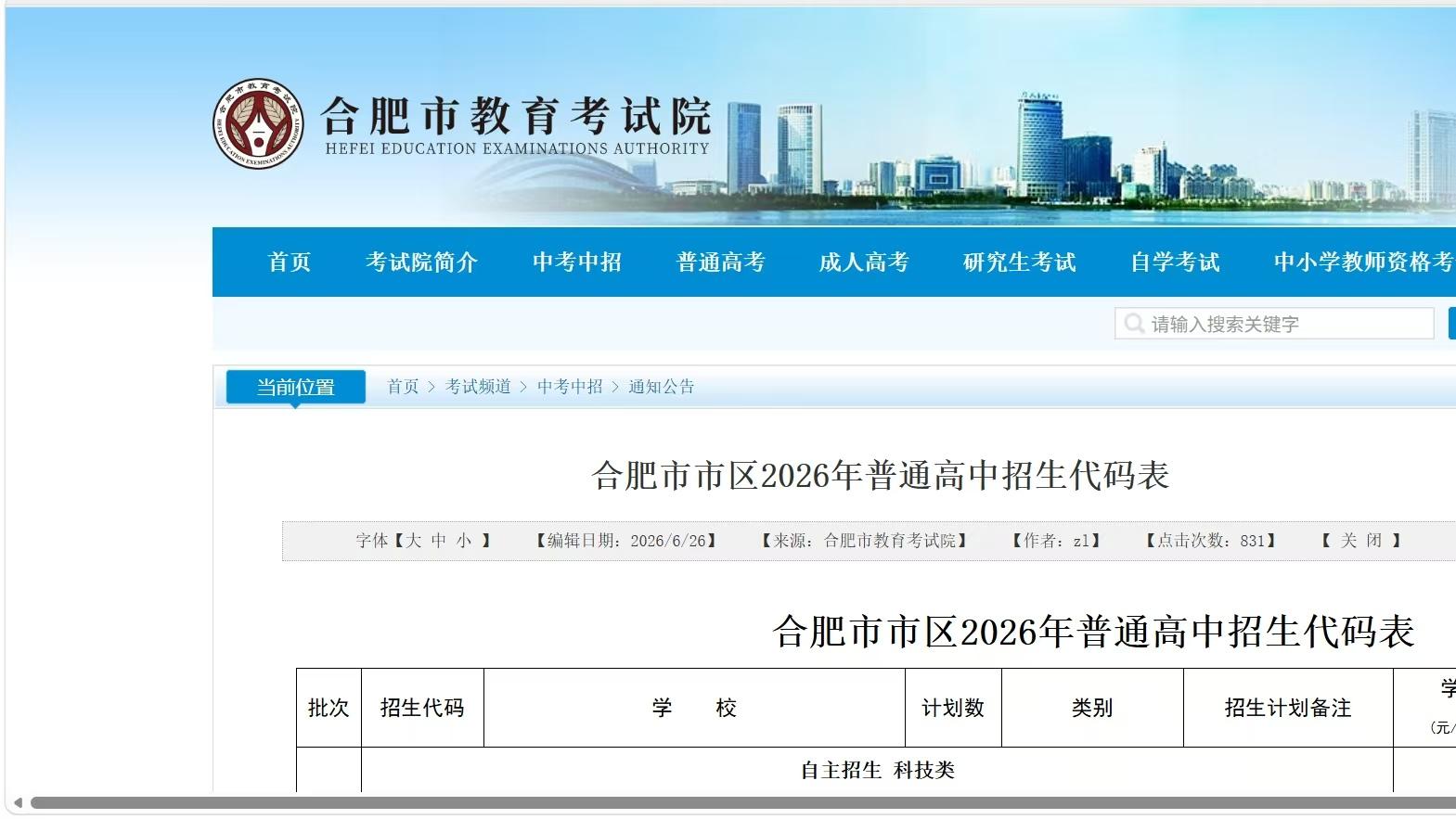Viewport: 1456px width, 819px height.
Task: Click the 自主招生 科技类 table row
Action: point(877,770)
